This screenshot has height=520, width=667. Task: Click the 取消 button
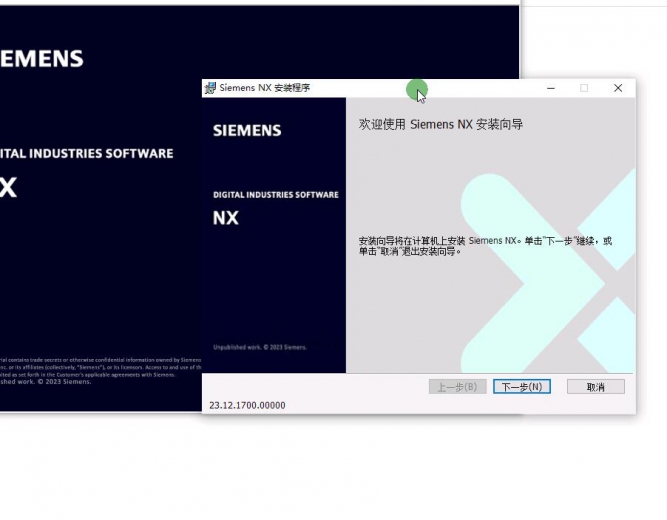coord(596,387)
